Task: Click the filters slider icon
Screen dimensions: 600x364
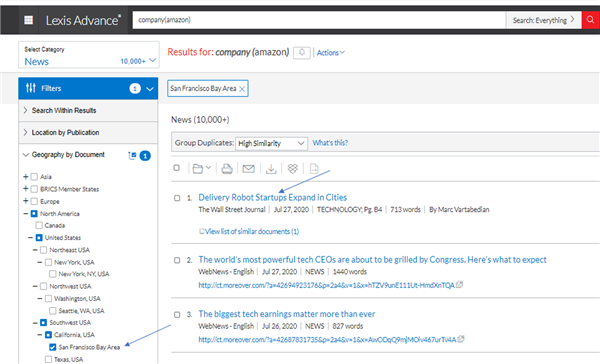Action: click(x=31, y=88)
